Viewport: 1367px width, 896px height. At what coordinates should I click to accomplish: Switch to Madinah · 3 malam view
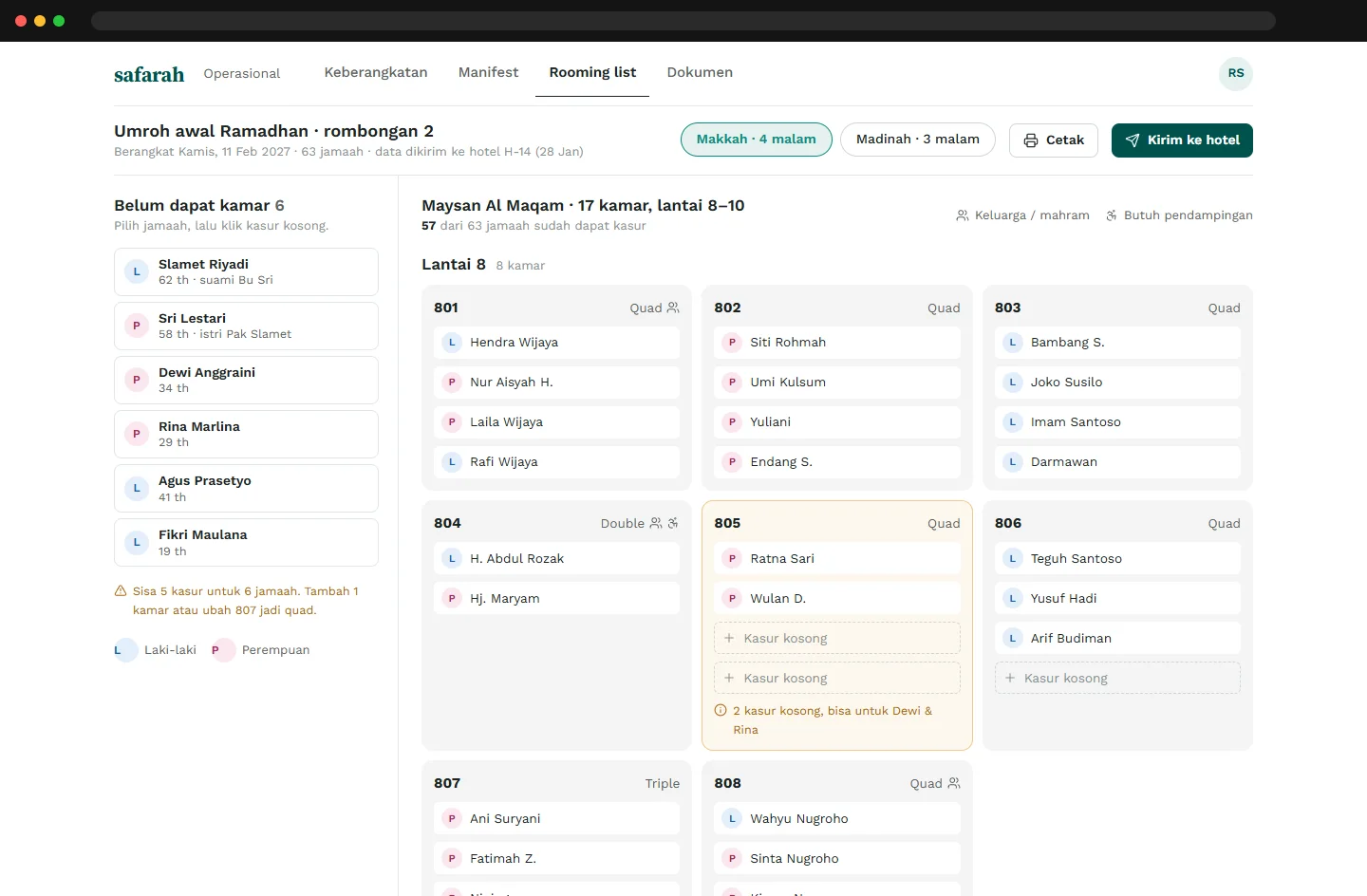[x=918, y=140]
